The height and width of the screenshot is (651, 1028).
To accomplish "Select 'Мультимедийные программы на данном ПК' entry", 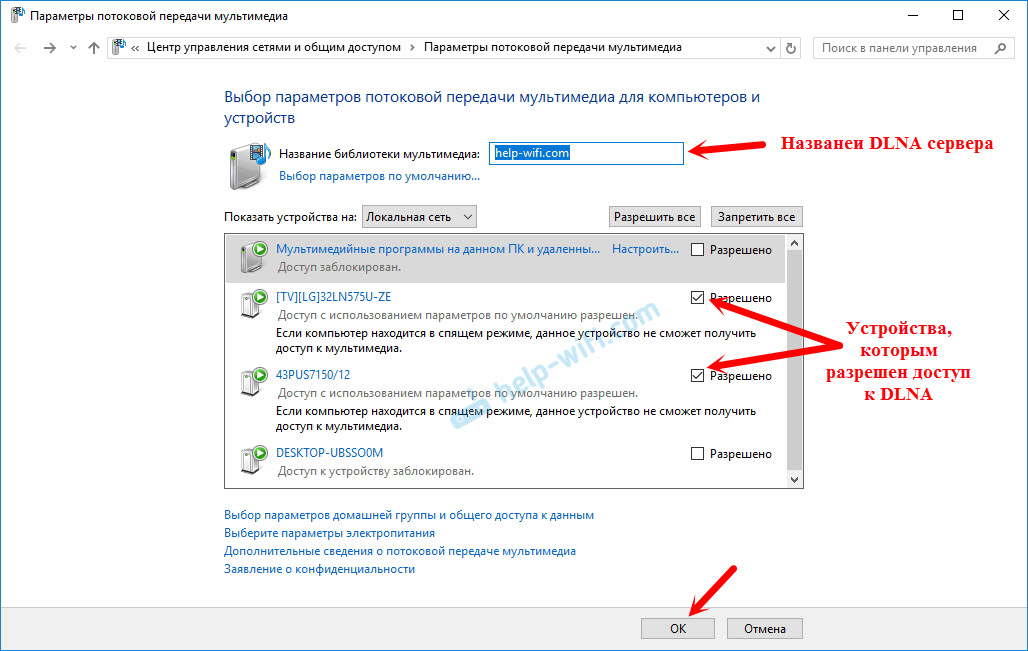I will tap(438, 249).
